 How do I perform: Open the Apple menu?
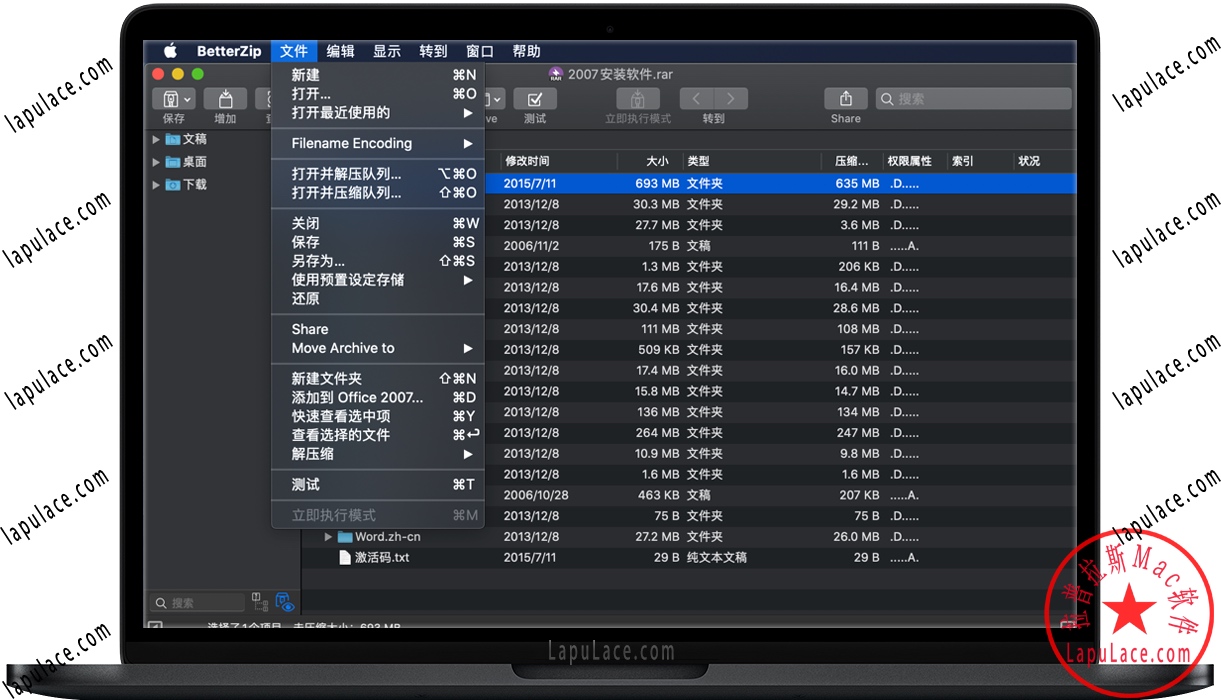tap(170, 51)
